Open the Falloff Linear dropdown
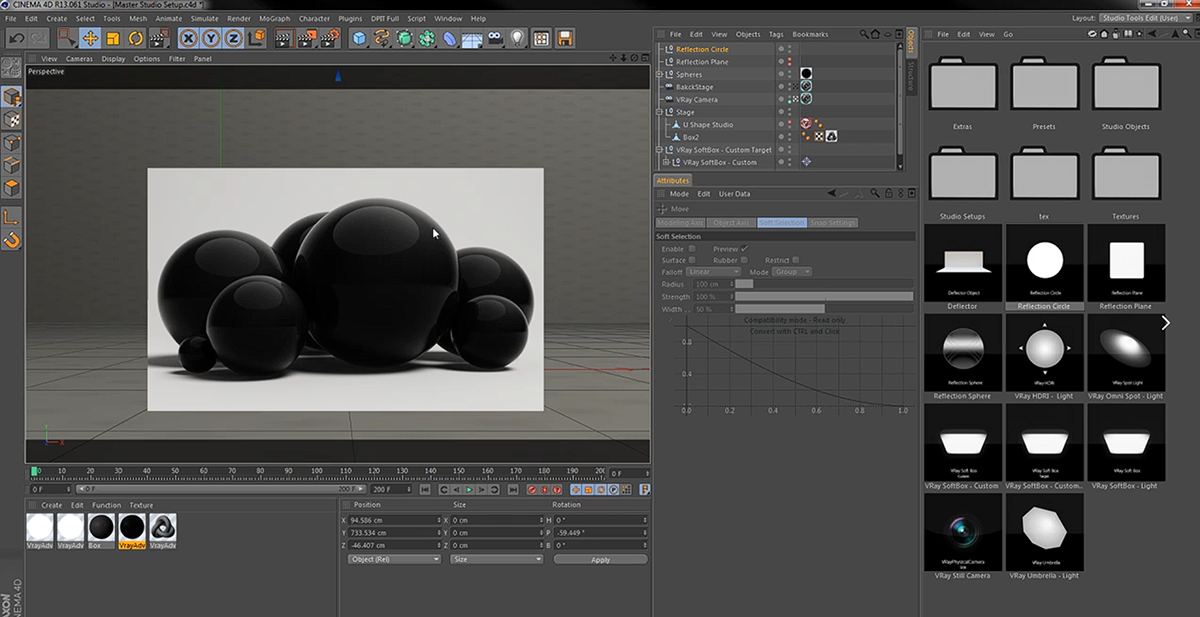This screenshot has height=617, width=1200. click(713, 272)
